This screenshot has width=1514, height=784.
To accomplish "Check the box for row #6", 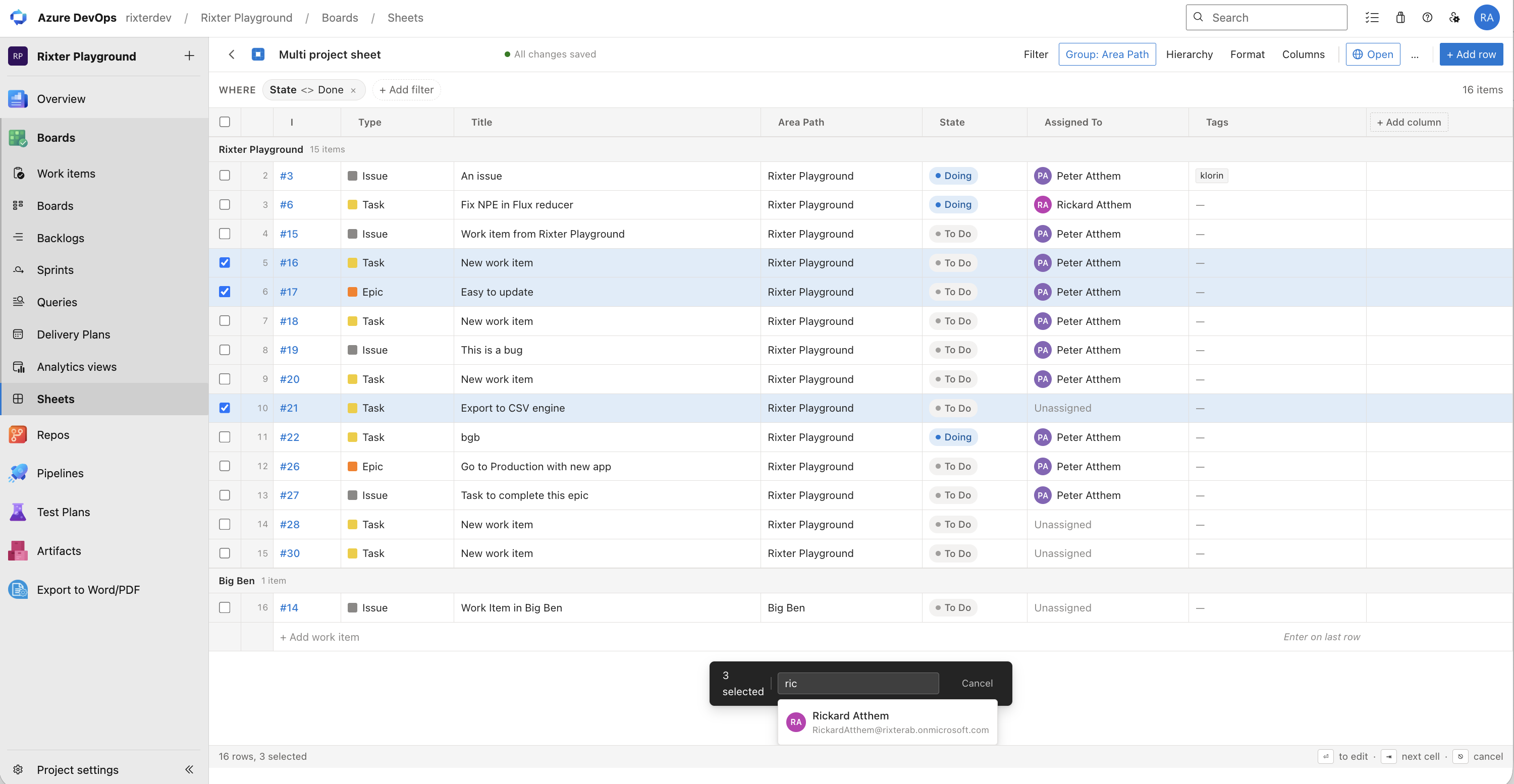I will pyautogui.click(x=225, y=204).
